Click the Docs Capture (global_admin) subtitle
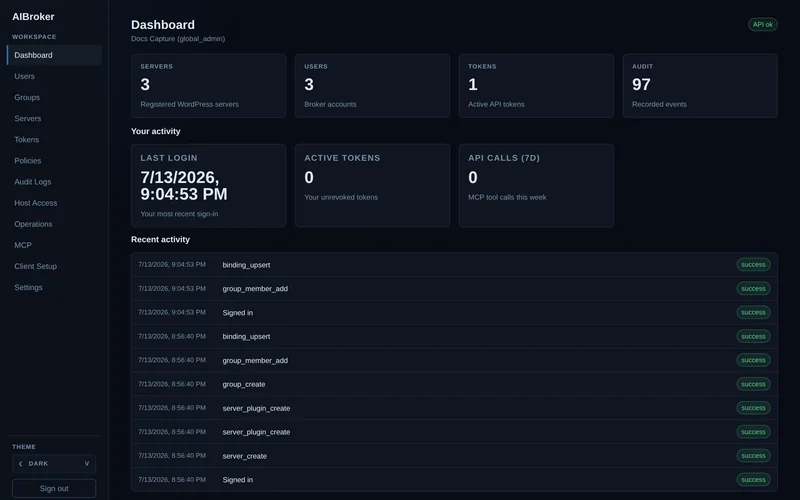 (x=178, y=39)
